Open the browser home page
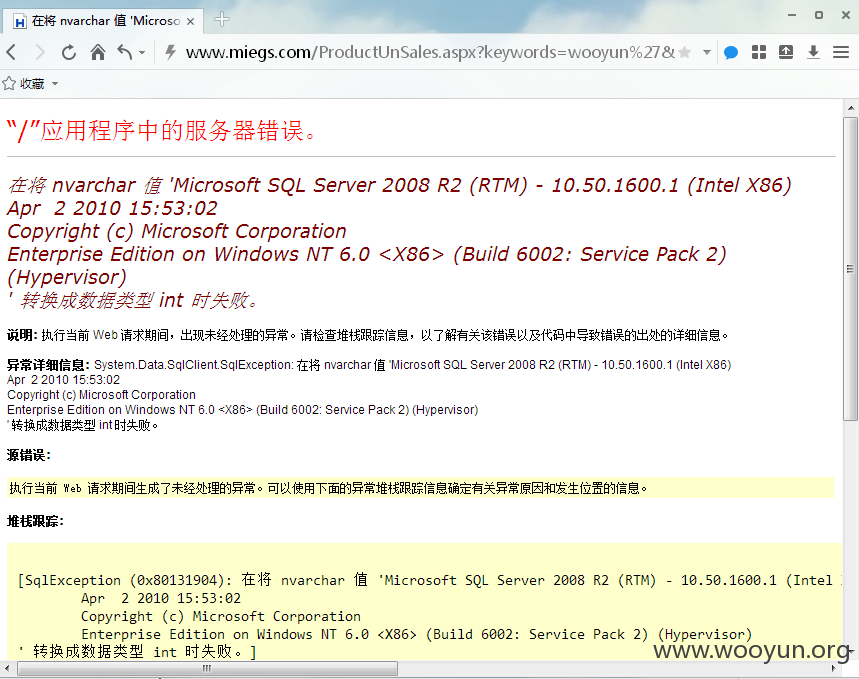The height and width of the screenshot is (679, 859). pos(98,53)
